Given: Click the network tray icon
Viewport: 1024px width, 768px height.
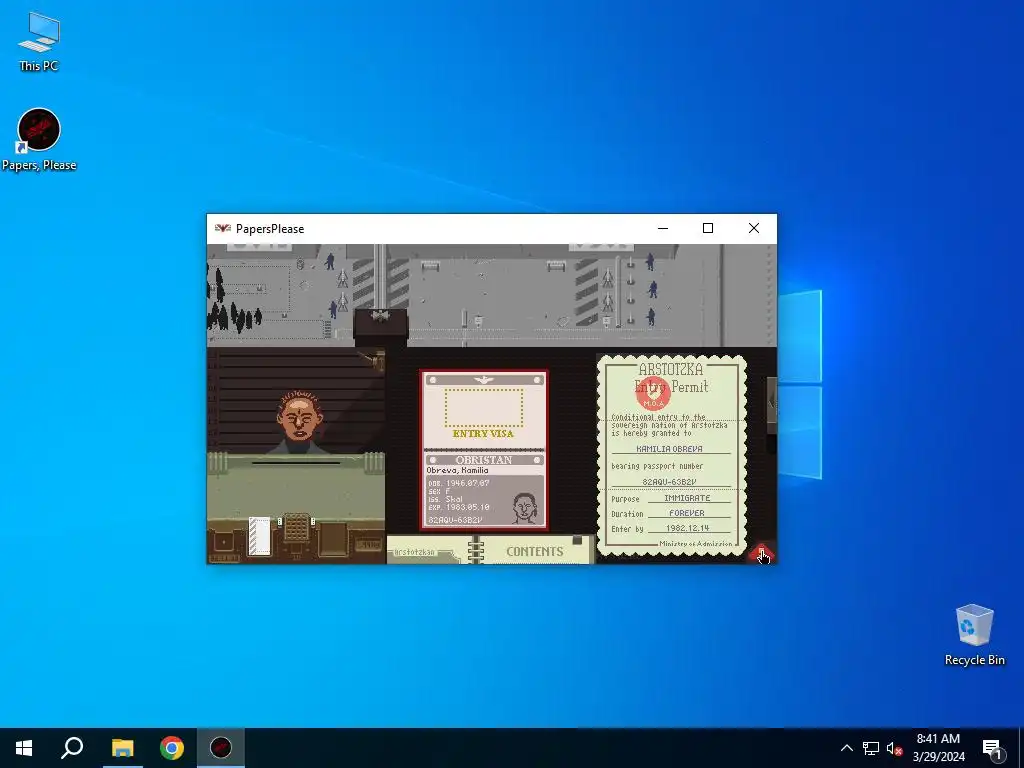Looking at the screenshot, I should pyautogui.click(x=871, y=748).
